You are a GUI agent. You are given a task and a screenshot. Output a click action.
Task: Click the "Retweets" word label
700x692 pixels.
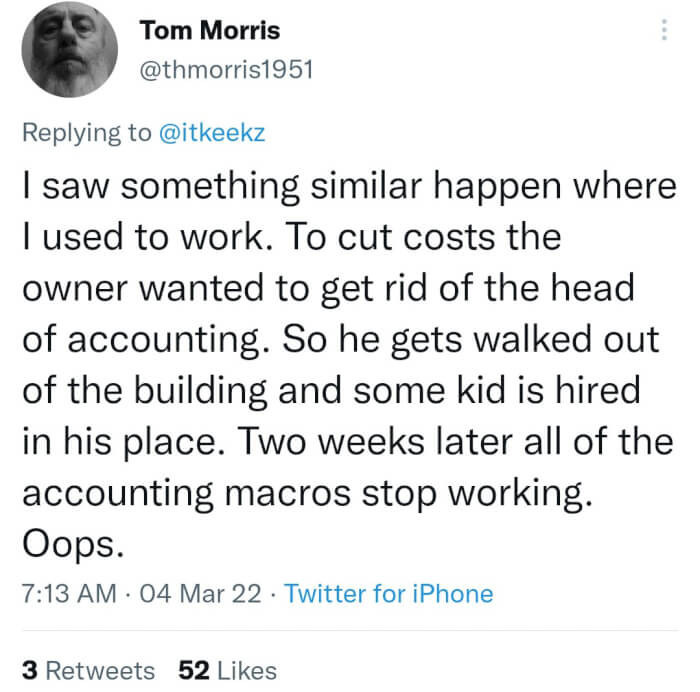tap(101, 669)
